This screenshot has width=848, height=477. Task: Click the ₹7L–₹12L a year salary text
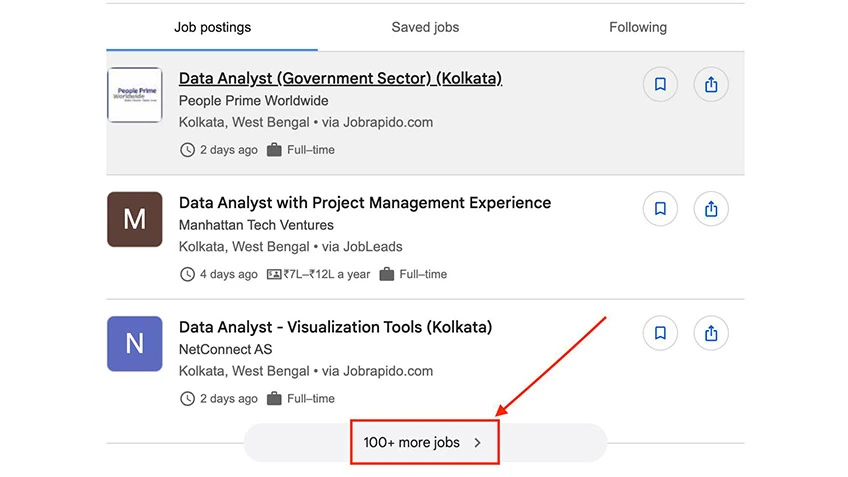(x=327, y=274)
